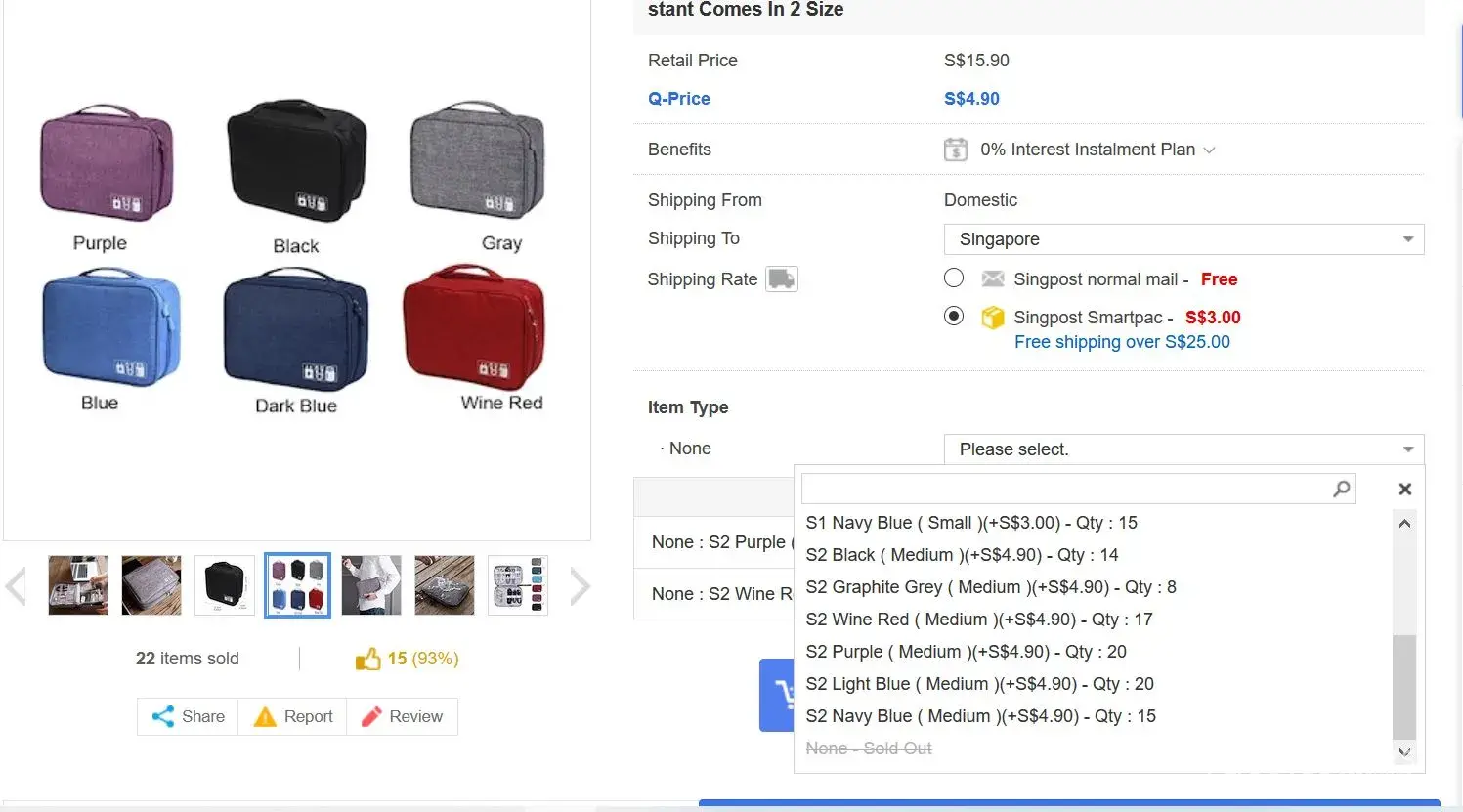
Task: Click the blue cart button
Action: coord(778,695)
